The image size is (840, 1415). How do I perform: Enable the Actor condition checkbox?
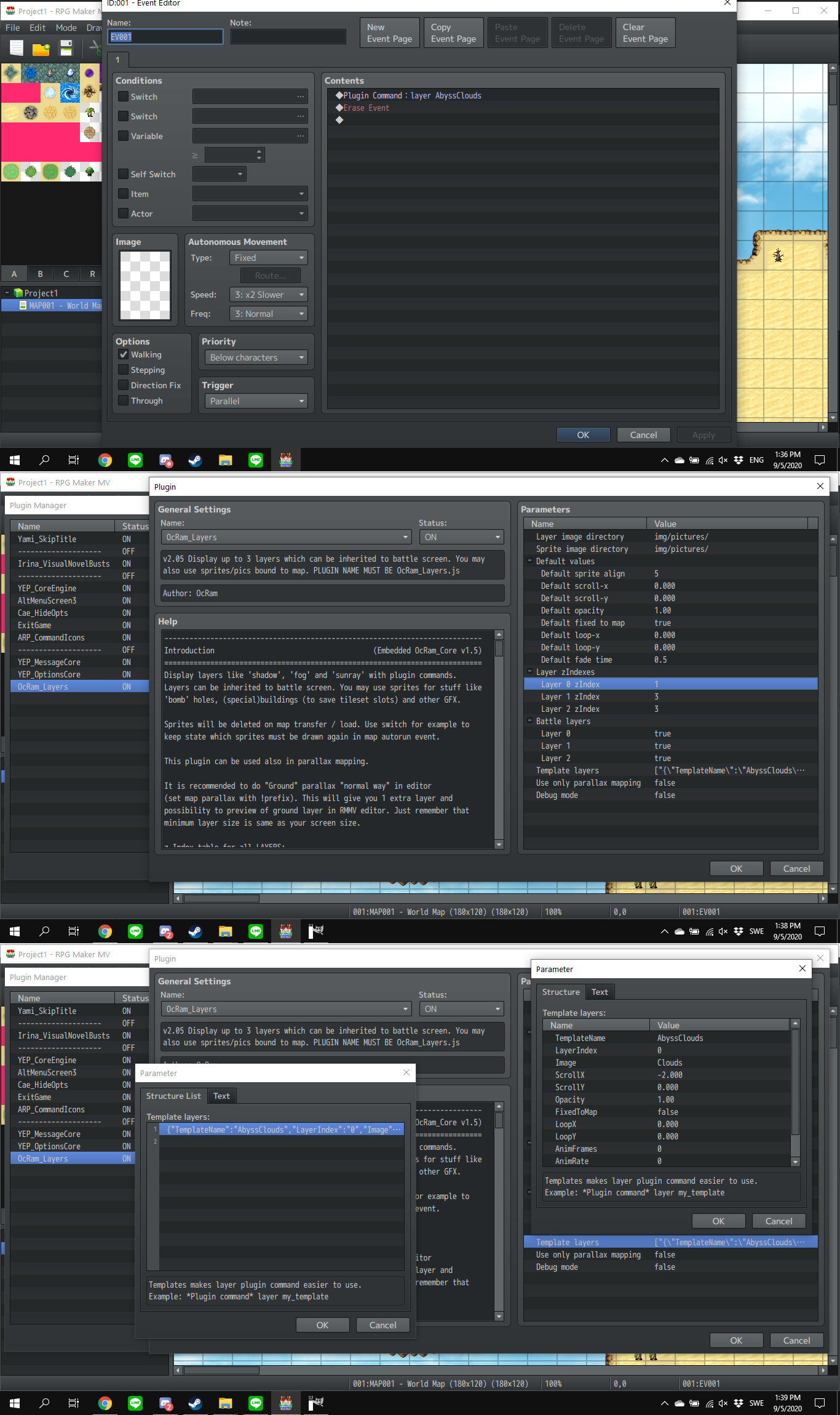point(124,213)
